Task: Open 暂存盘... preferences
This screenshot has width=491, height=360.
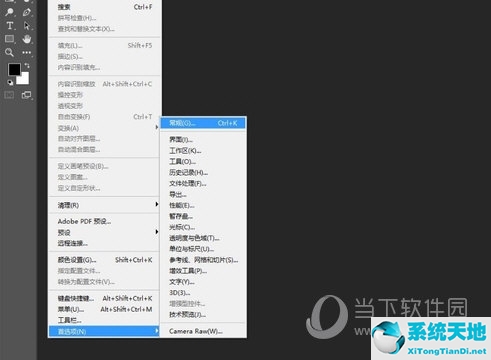Action: click(x=203, y=216)
